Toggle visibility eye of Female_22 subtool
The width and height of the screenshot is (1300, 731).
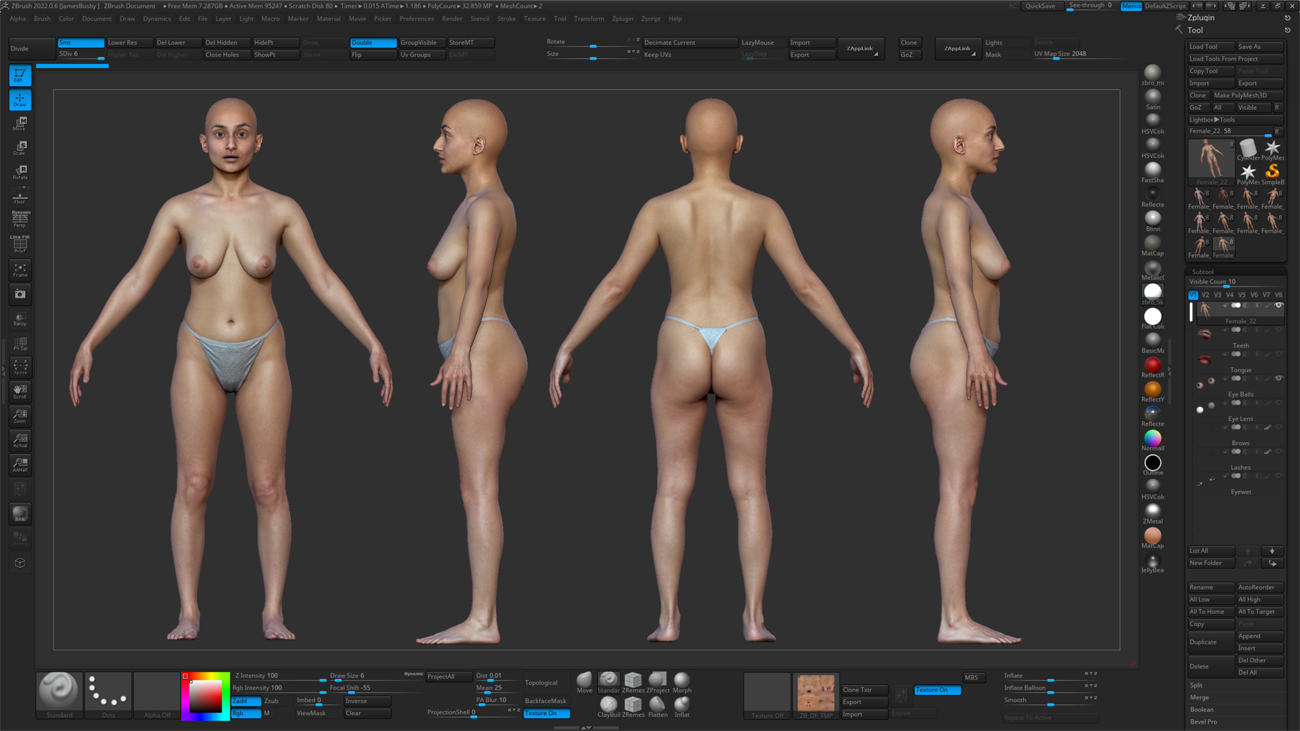click(x=1279, y=306)
